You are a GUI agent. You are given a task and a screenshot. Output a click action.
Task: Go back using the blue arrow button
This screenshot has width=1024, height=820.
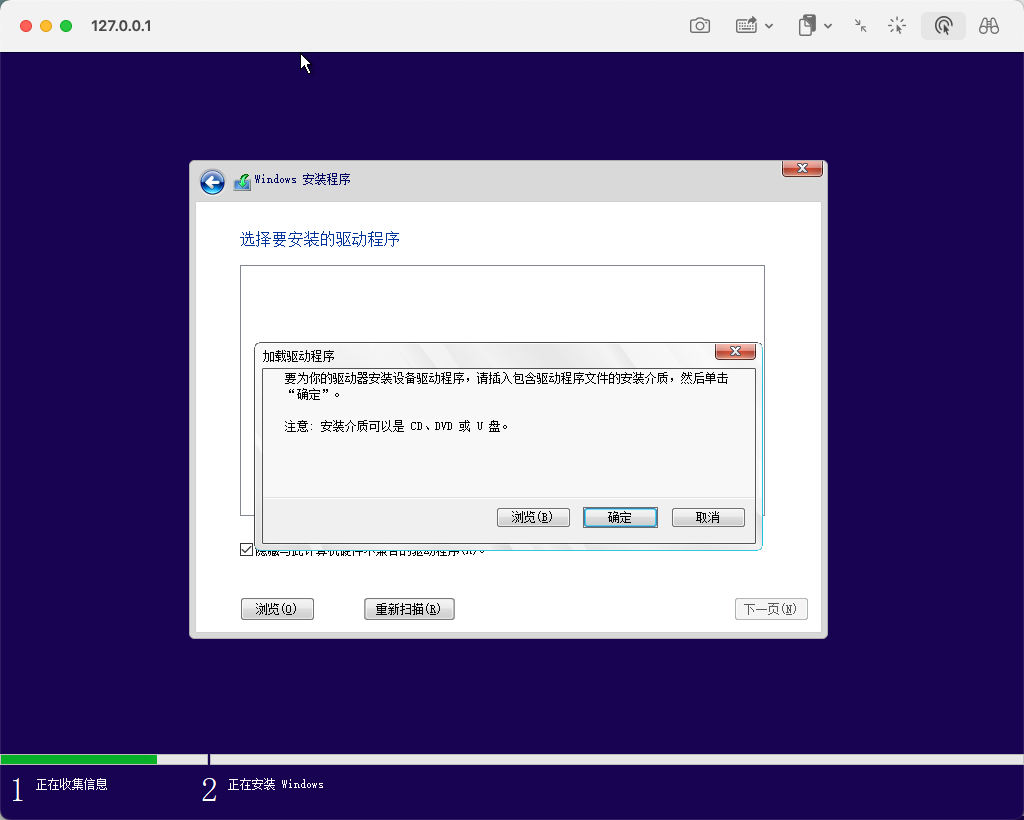[212, 181]
